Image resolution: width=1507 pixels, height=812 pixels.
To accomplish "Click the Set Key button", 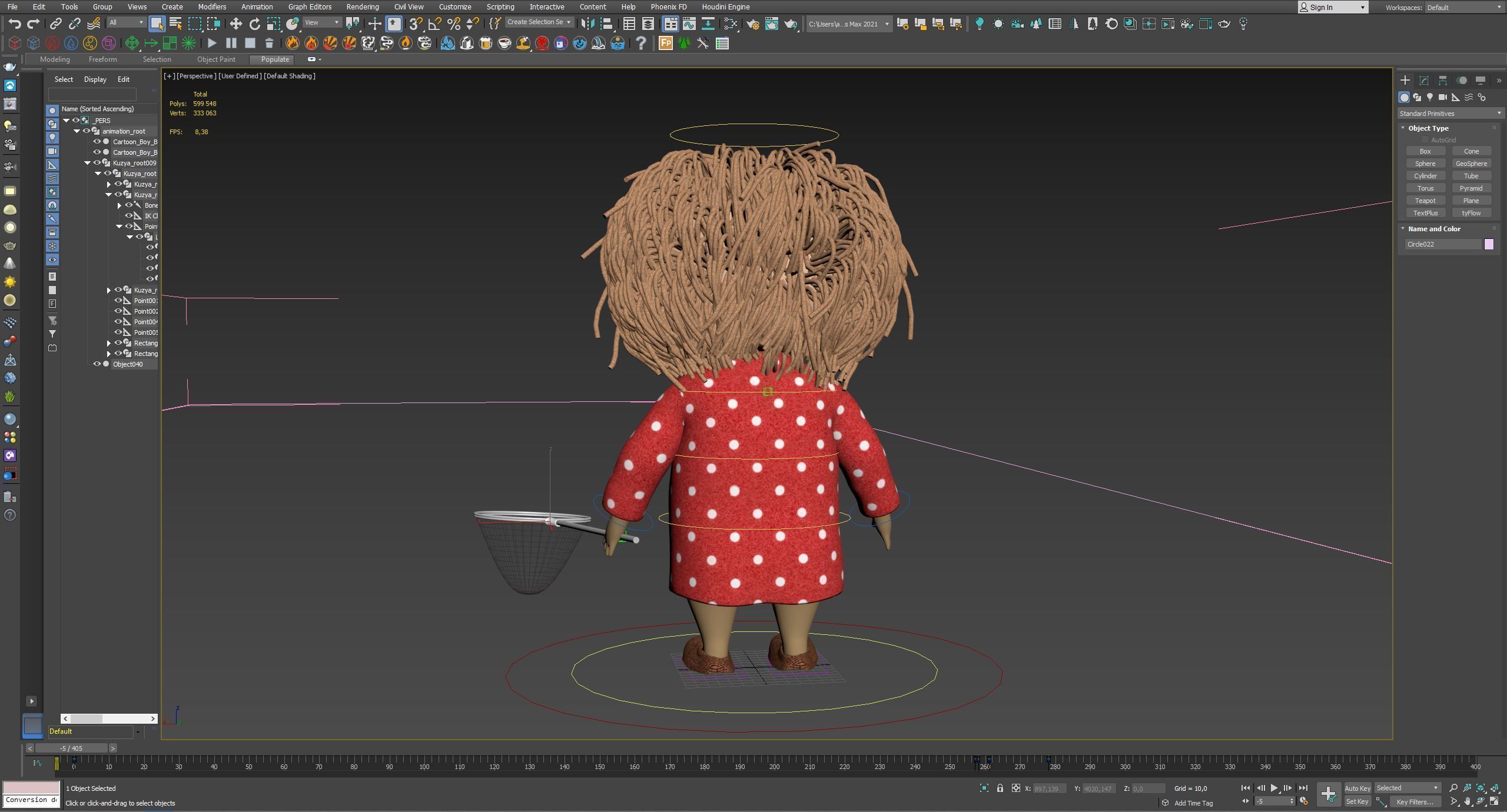I will 1357,801.
